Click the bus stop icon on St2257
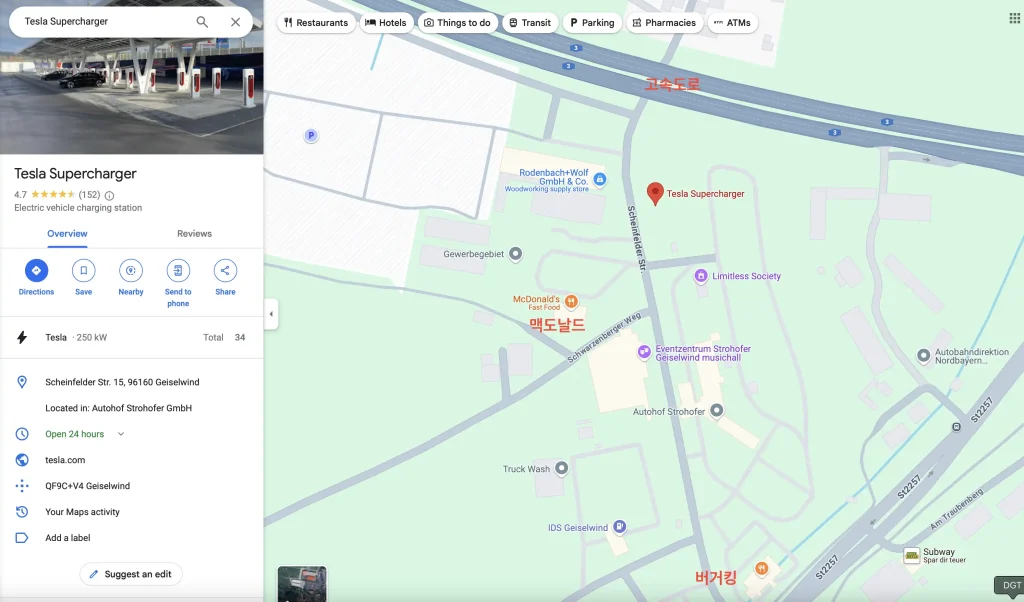The width and height of the screenshot is (1024, 602). point(956,427)
